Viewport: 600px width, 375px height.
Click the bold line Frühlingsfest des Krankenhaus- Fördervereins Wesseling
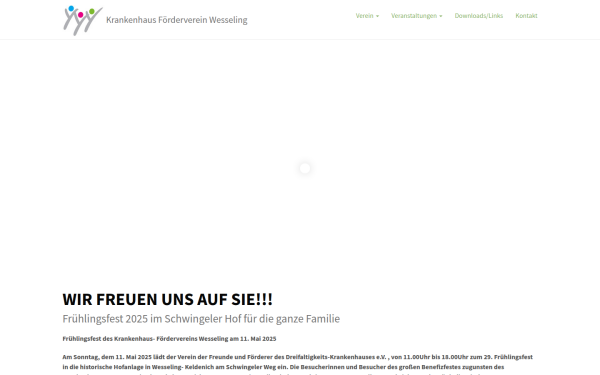pyautogui.click(x=169, y=339)
